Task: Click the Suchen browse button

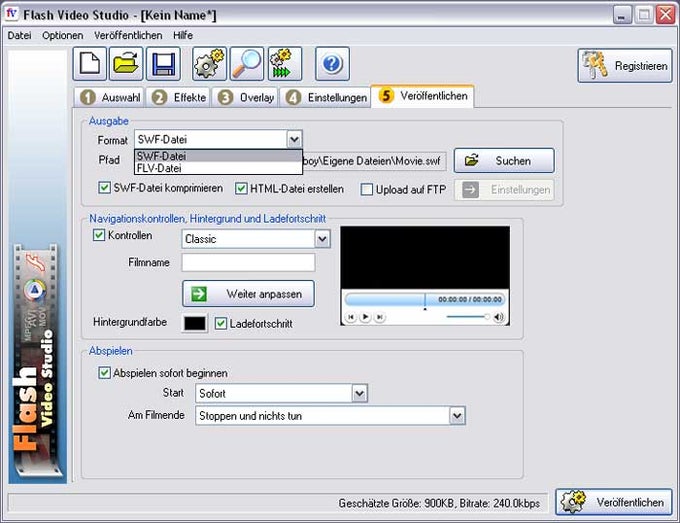Action: (x=504, y=160)
